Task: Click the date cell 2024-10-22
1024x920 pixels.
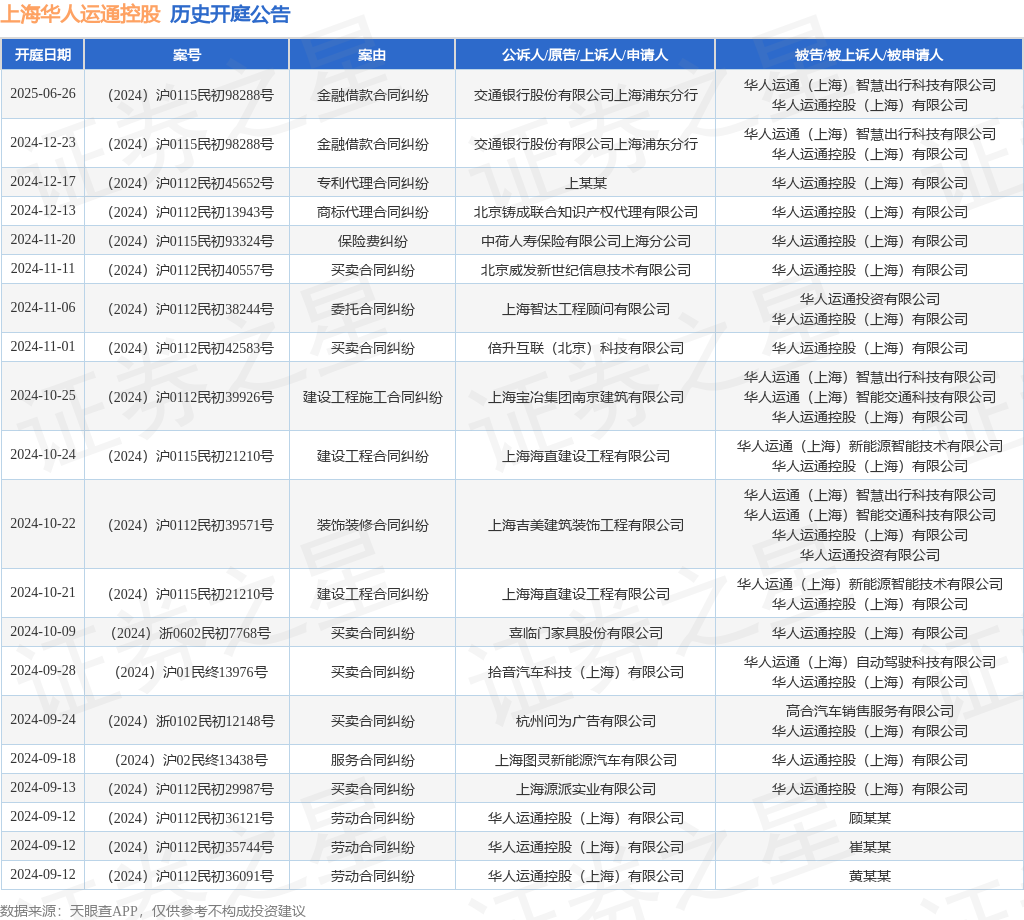Action: (43, 524)
